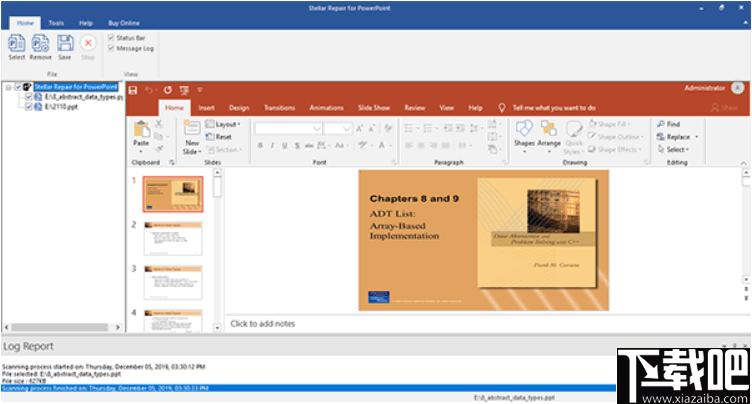
Task: Switch to the Design tab
Action: pyautogui.click(x=239, y=108)
